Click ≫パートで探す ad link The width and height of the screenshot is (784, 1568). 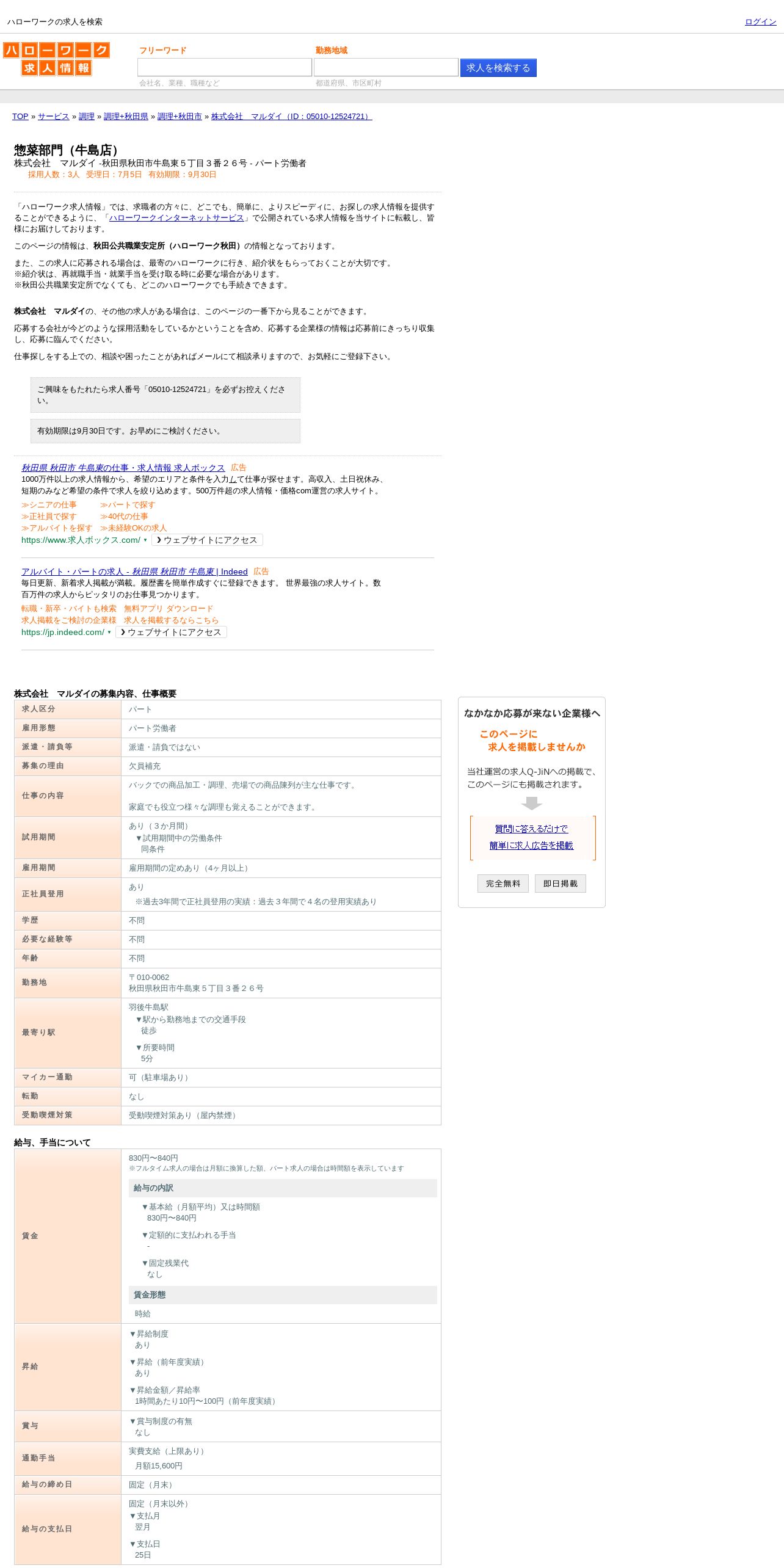coord(128,505)
